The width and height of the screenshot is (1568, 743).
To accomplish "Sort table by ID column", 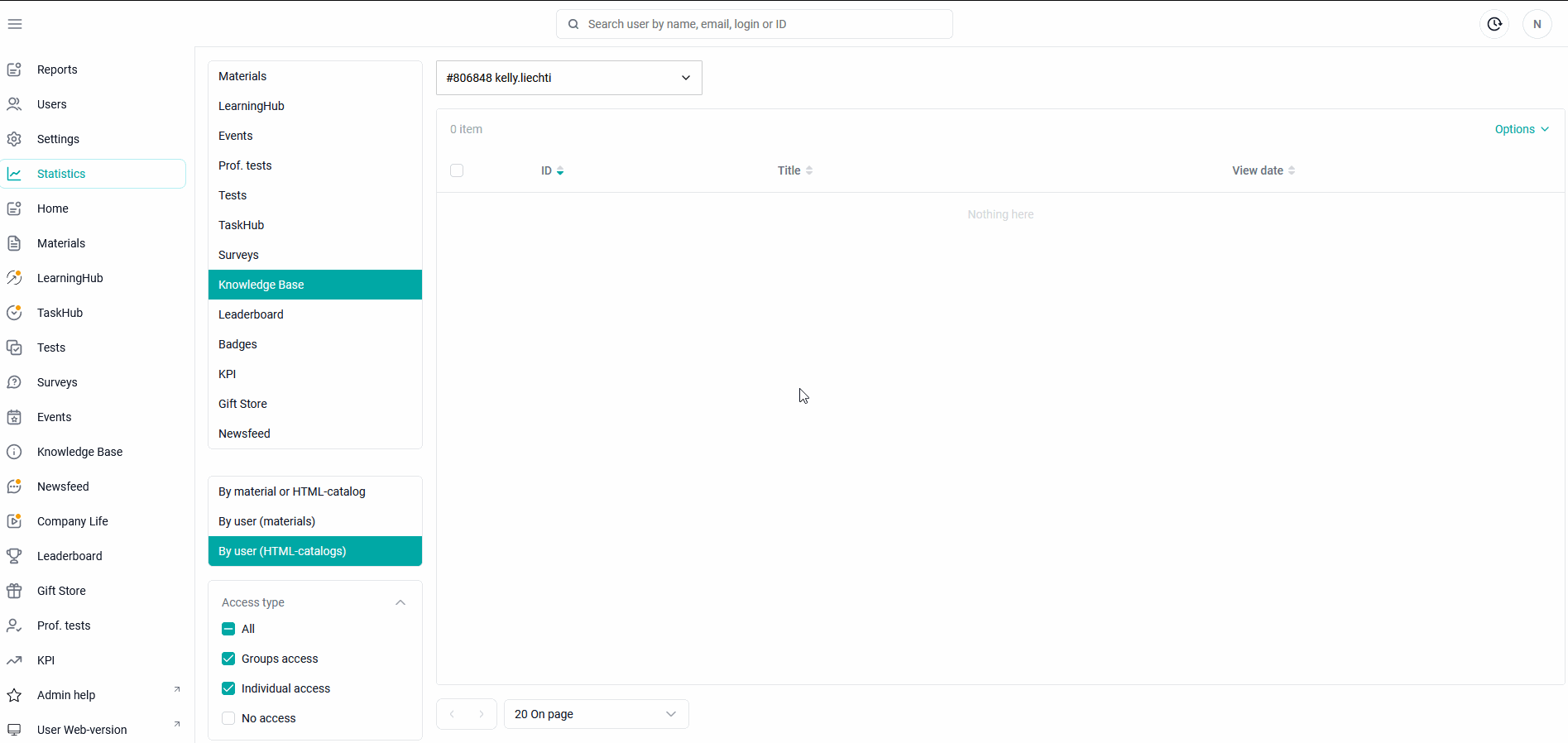I will [x=553, y=170].
